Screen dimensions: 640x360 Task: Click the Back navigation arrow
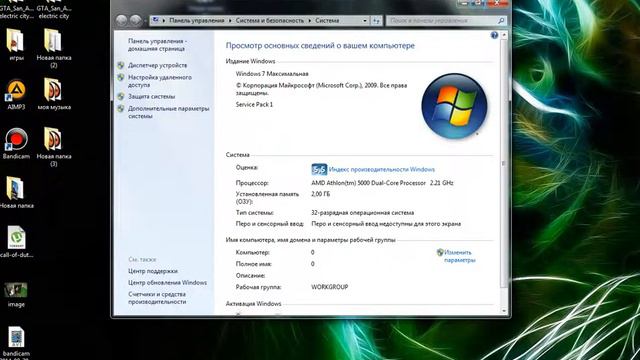point(122,20)
